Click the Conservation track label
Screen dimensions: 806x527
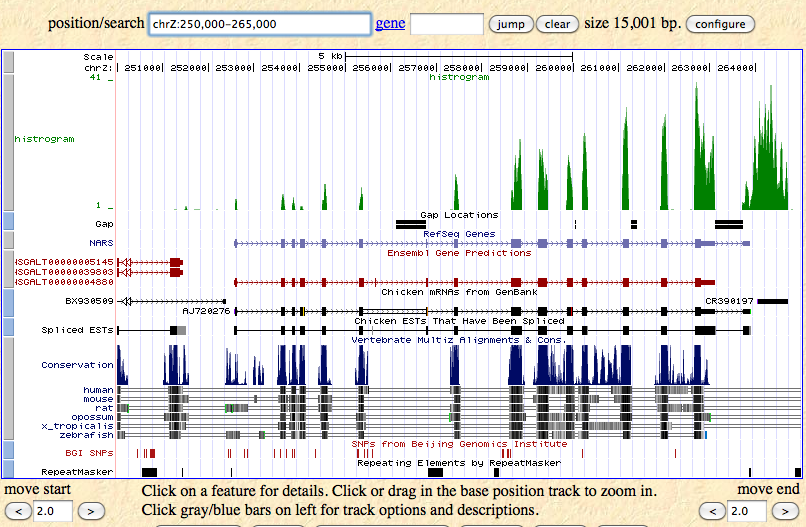(x=77, y=365)
